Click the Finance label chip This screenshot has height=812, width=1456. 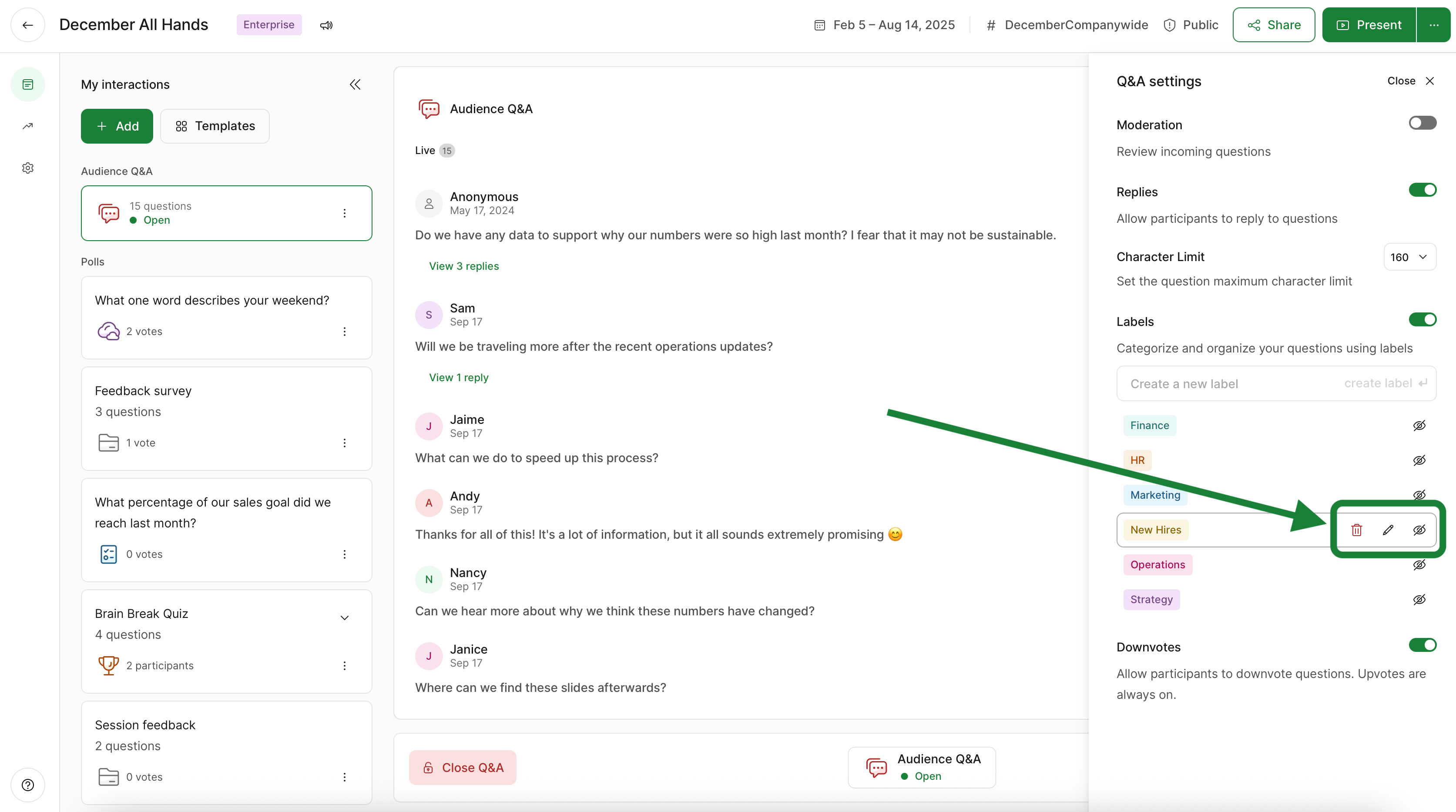click(x=1149, y=426)
